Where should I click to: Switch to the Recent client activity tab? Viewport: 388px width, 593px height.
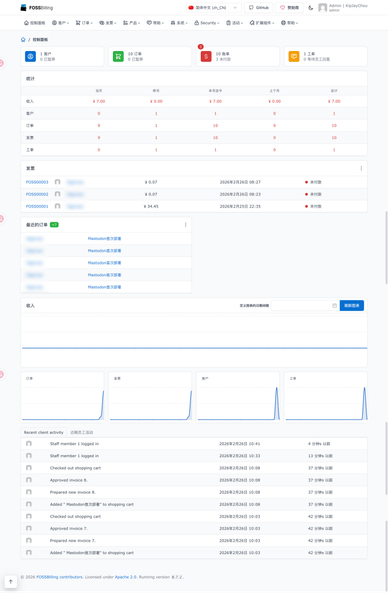43,432
